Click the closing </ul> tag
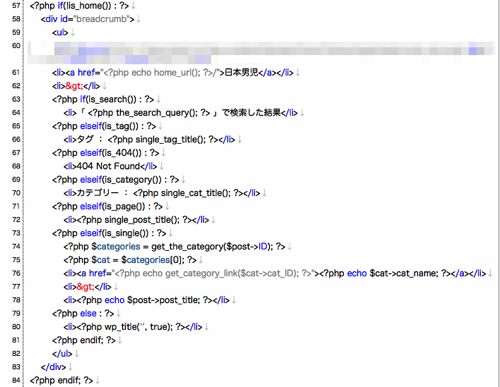The height and width of the screenshot is (387, 500). [x=62, y=354]
